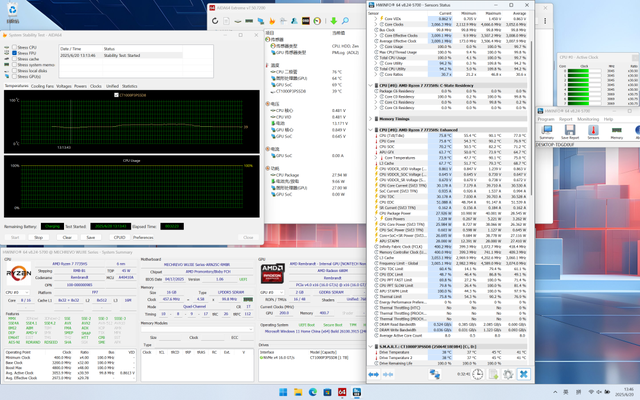Click the Clear button in stability test
This screenshot has height=400, width=640.
tap(67, 237)
